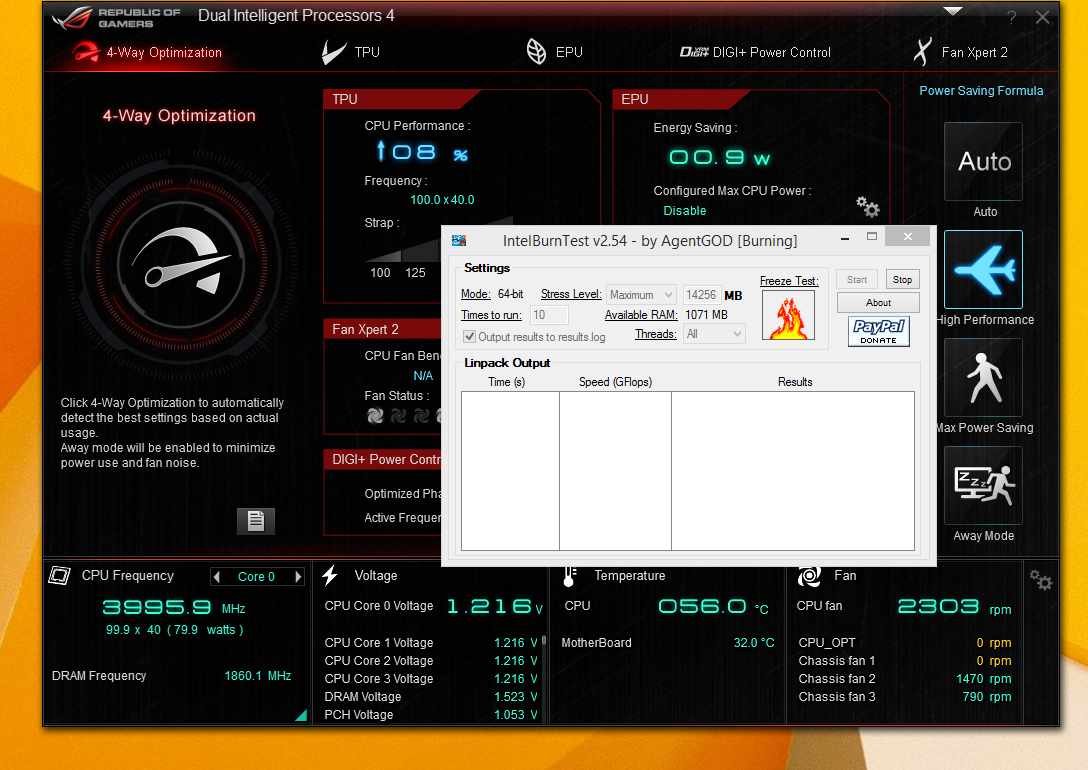Click the Disable max CPU power value
Image resolution: width=1088 pixels, height=770 pixels.
685,211
